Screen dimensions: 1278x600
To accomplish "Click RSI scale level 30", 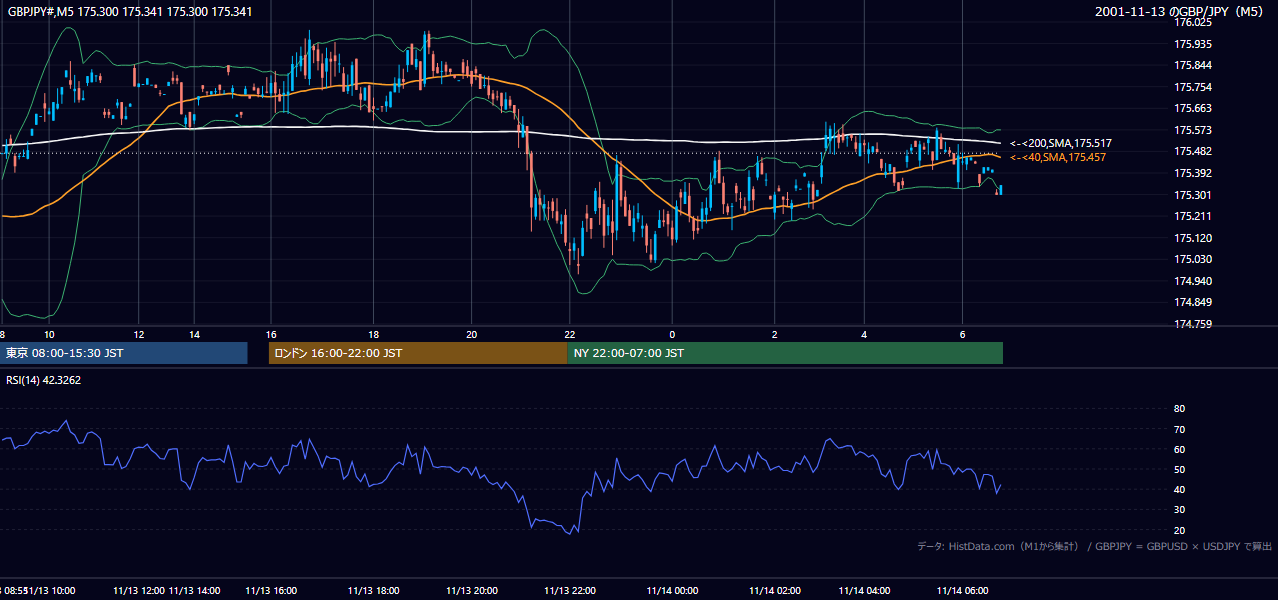I will coord(1180,510).
